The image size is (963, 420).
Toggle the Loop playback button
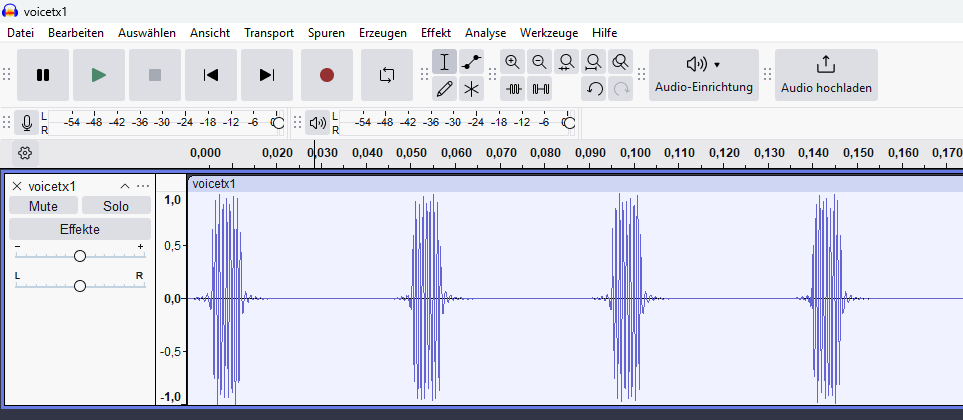click(x=386, y=75)
